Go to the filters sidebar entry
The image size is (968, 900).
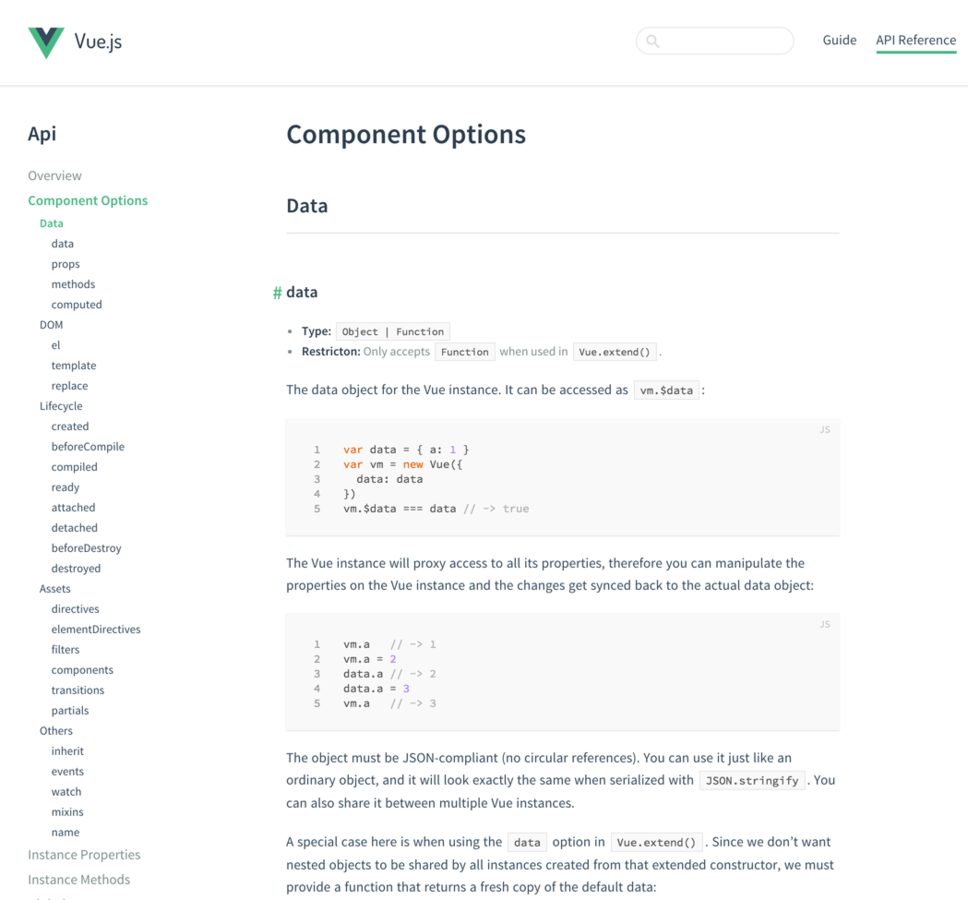[x=65, y=650]
